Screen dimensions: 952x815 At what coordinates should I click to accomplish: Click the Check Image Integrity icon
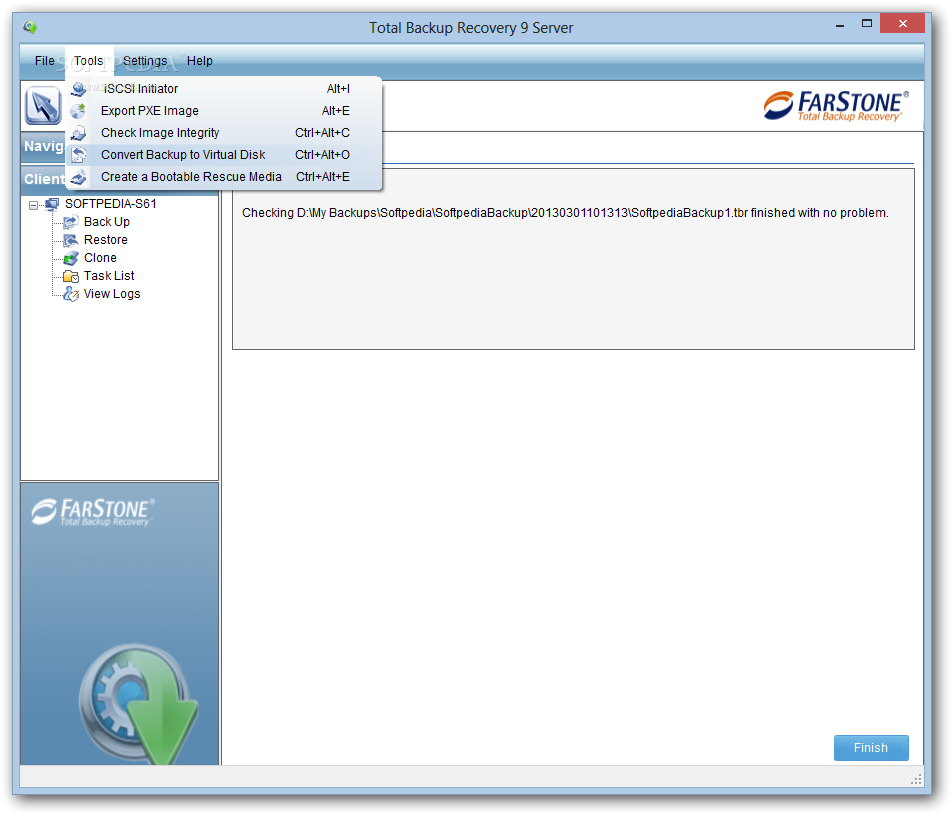pos(78,132)
